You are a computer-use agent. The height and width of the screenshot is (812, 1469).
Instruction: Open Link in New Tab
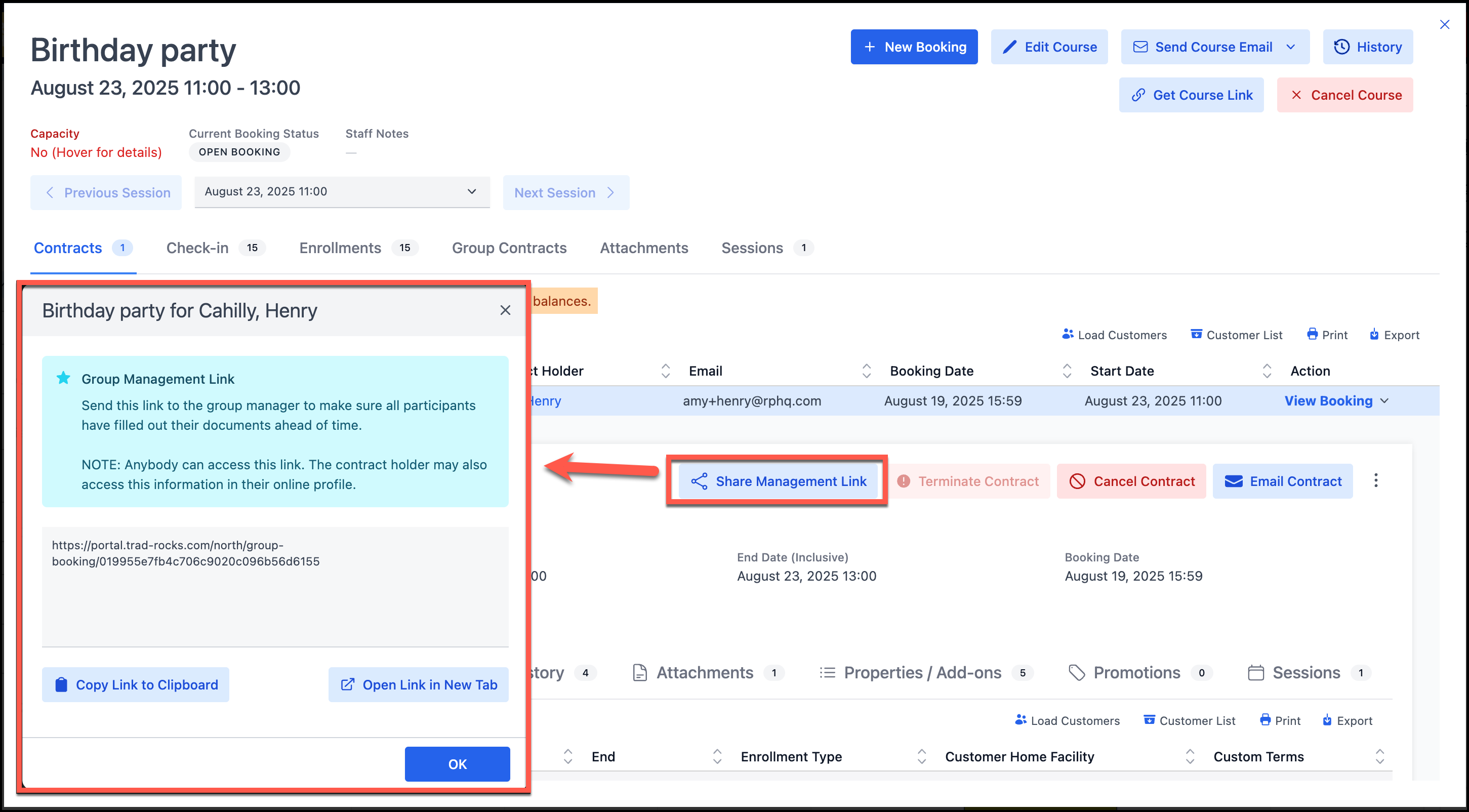click(418, 684)
